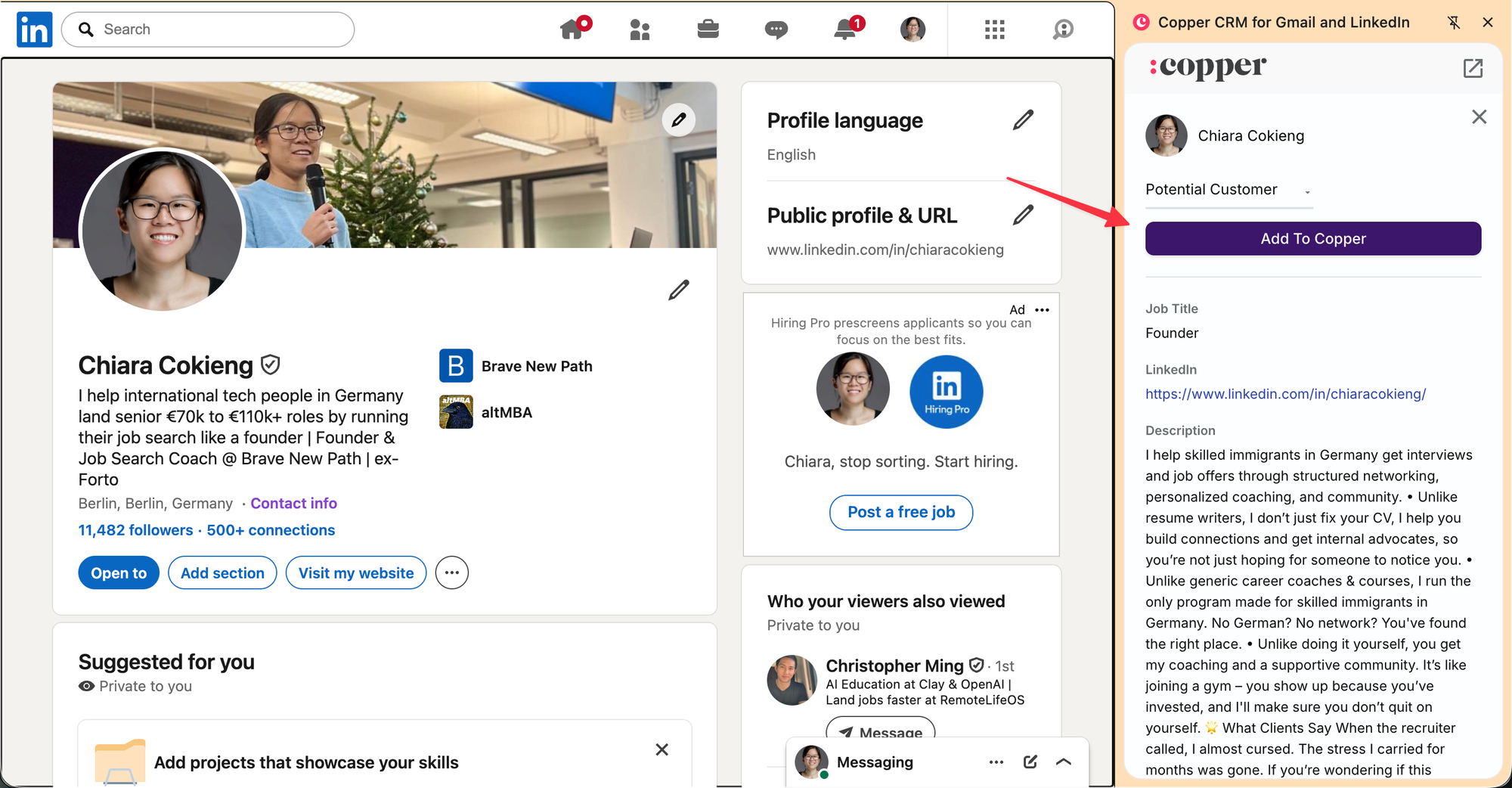Click Add To Copper button

1313,239
